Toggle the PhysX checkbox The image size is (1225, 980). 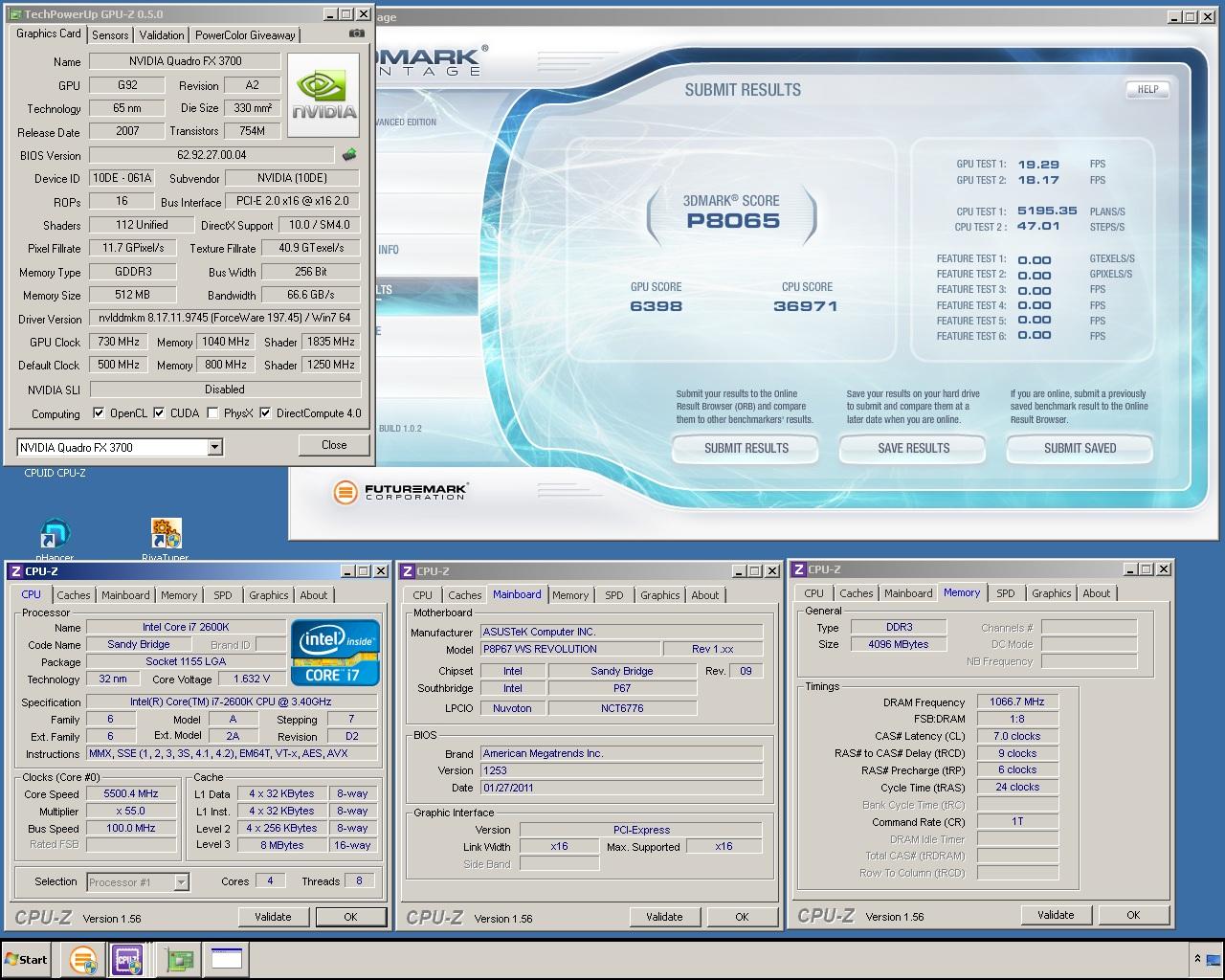(x=212, y=413)
